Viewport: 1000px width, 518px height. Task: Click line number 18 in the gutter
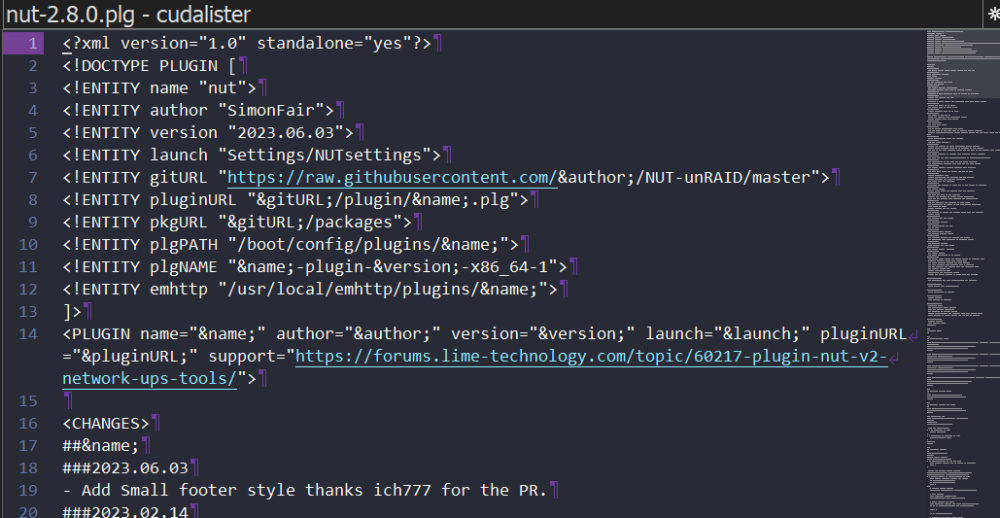coord(29,468)
